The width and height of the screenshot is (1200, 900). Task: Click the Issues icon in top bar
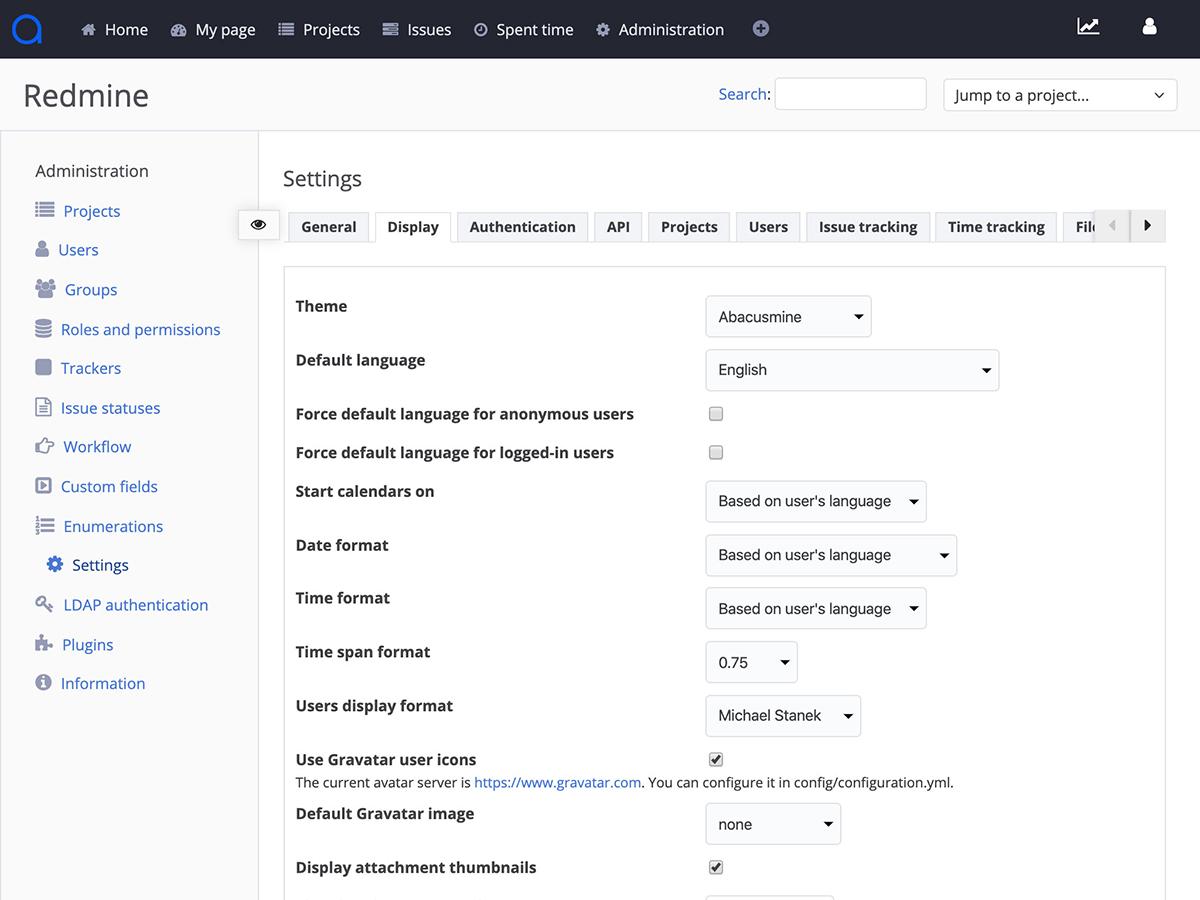(x=391, y=30)
